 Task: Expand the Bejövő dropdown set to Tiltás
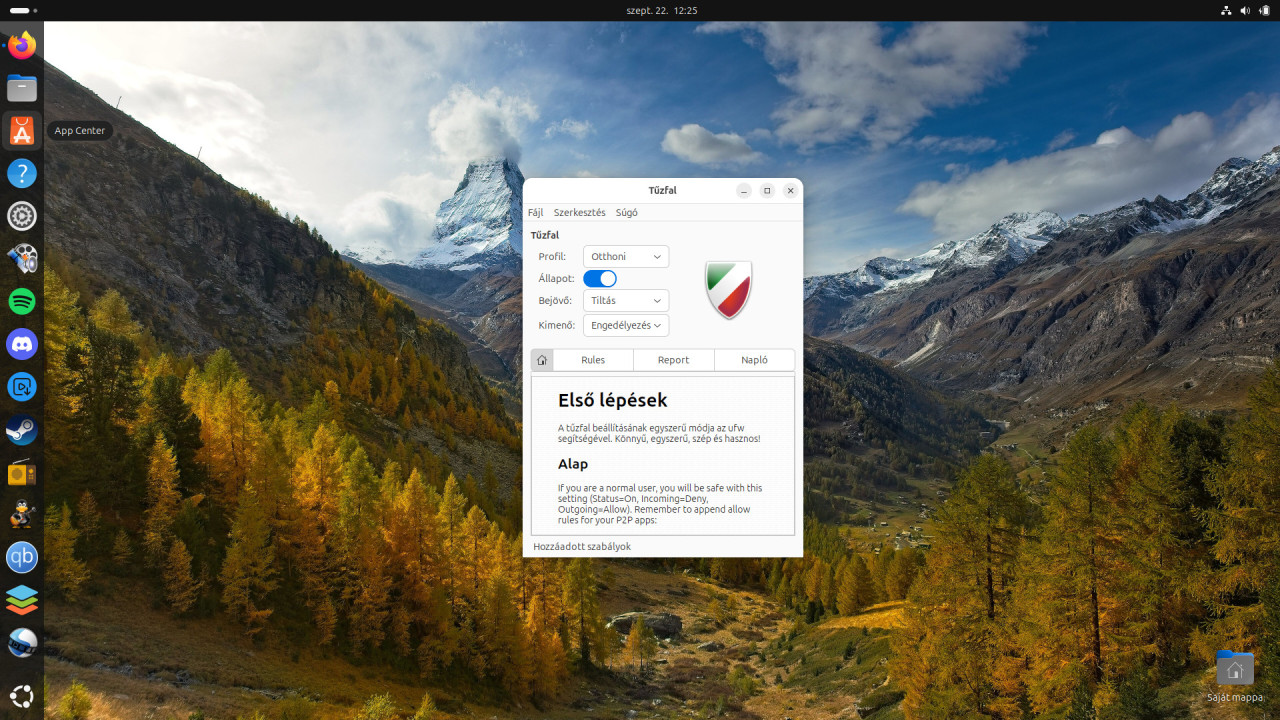coord(626,301)
